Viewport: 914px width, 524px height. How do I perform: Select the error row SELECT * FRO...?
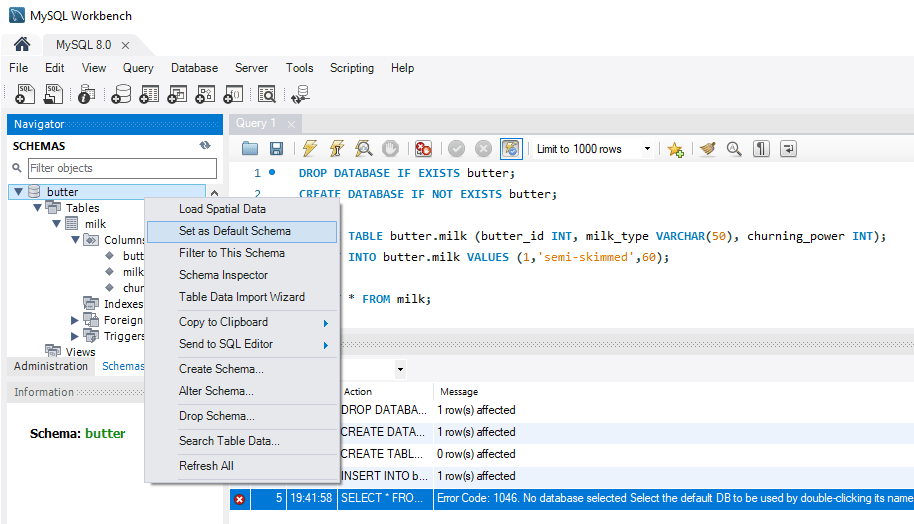[x=571, y=498]
